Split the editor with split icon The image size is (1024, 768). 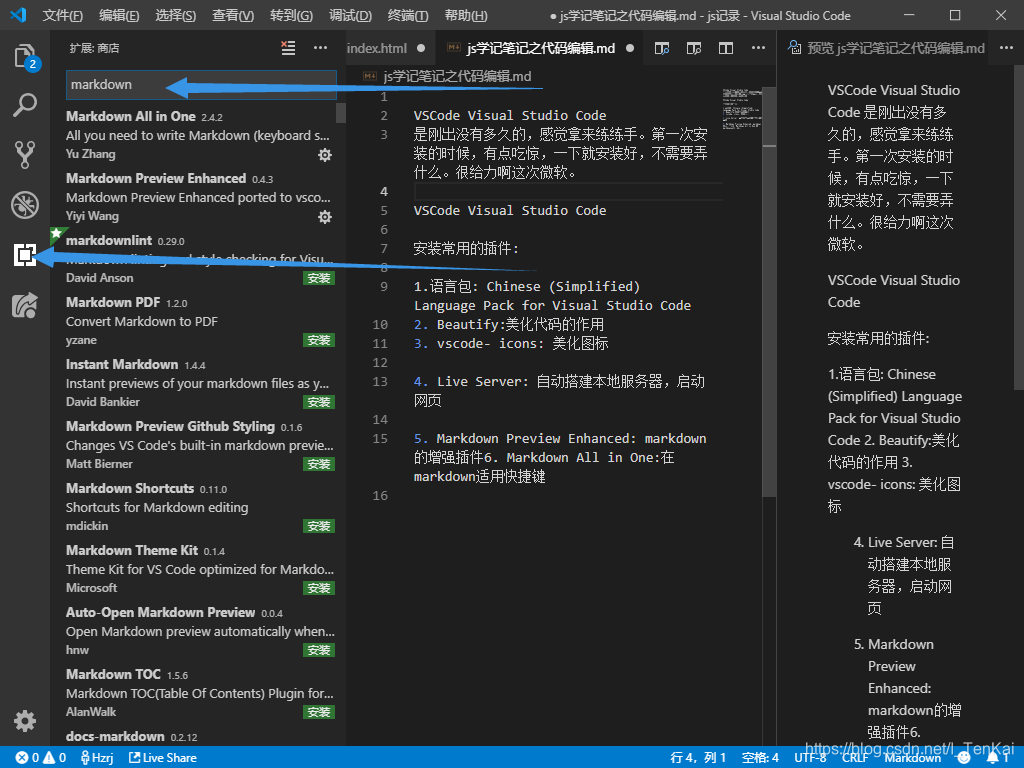point(726,48)
